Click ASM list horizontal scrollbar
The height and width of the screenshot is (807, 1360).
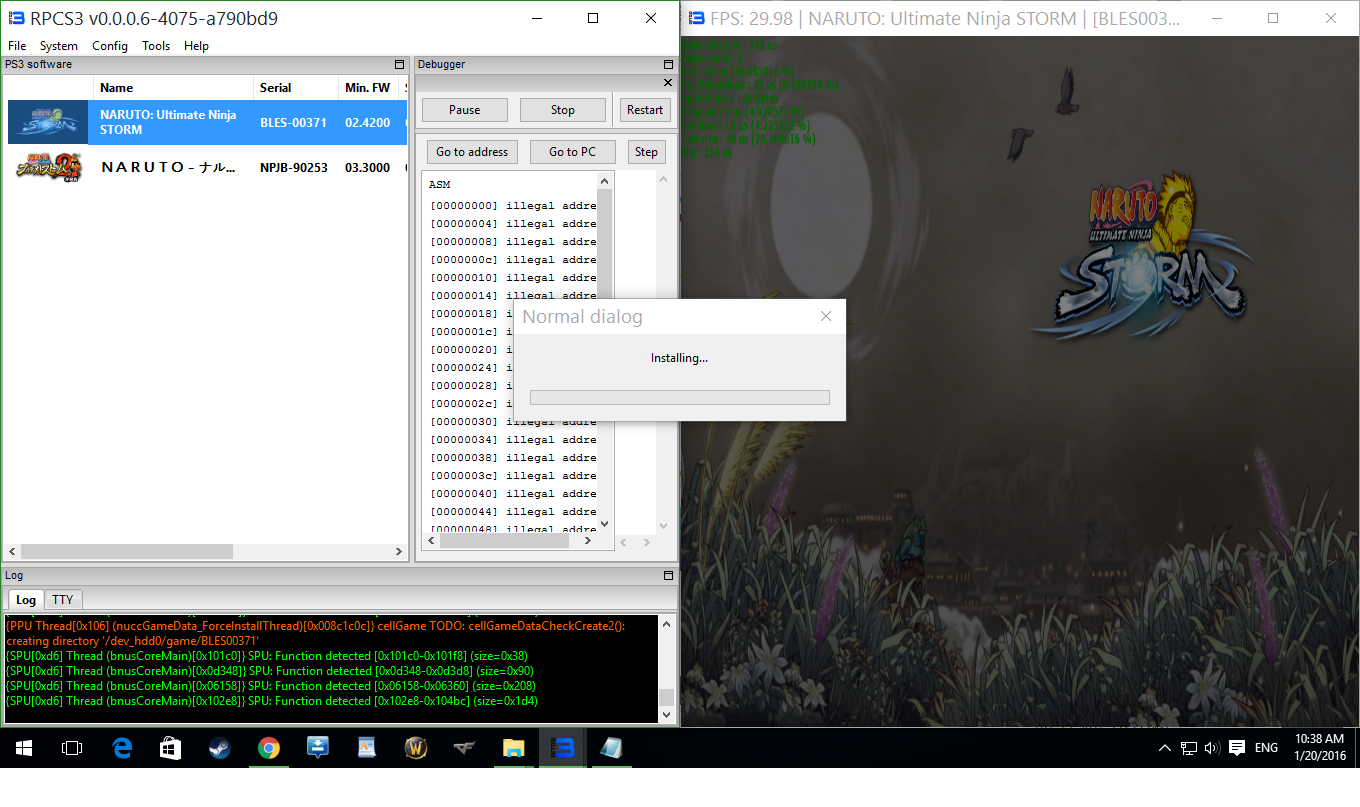click(504, 541)
